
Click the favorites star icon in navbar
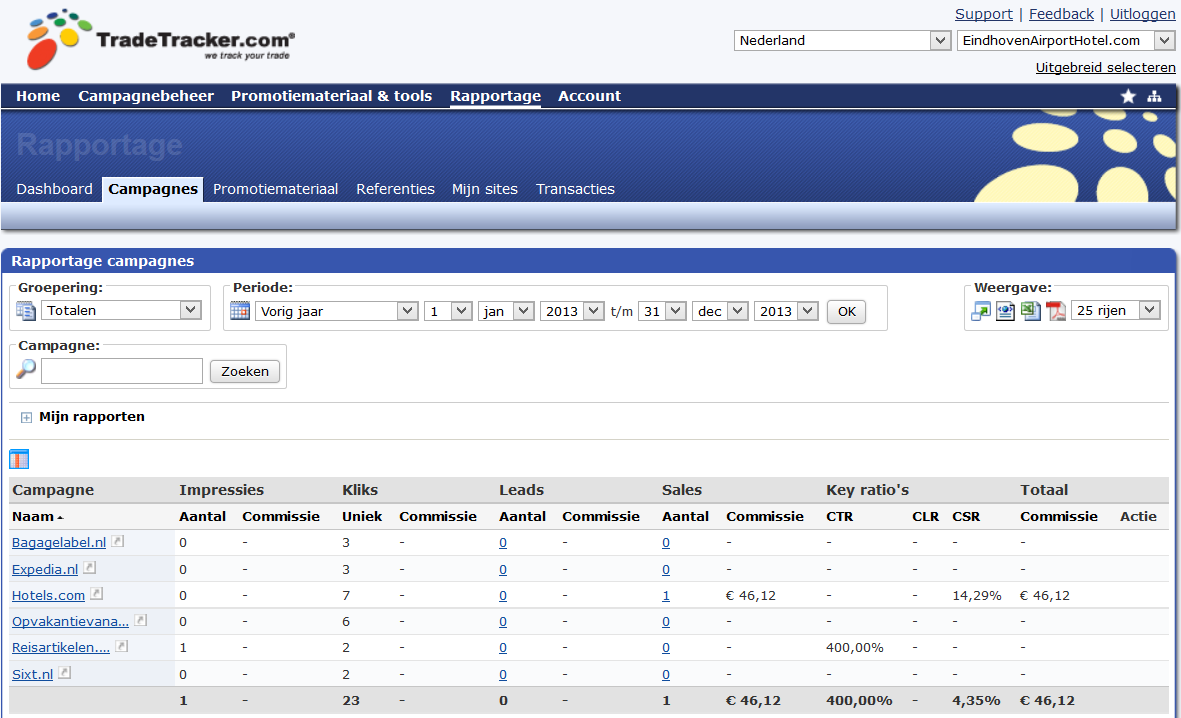pyautogui.click(x=1128, y=96)
